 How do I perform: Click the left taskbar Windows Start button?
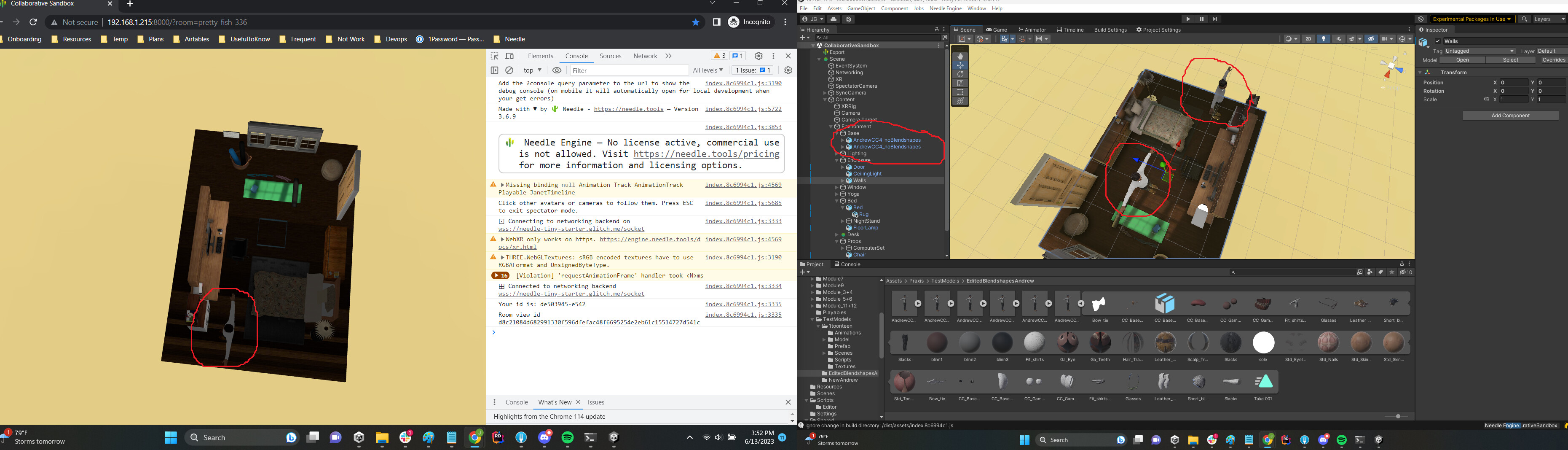[x=170, y=437]
